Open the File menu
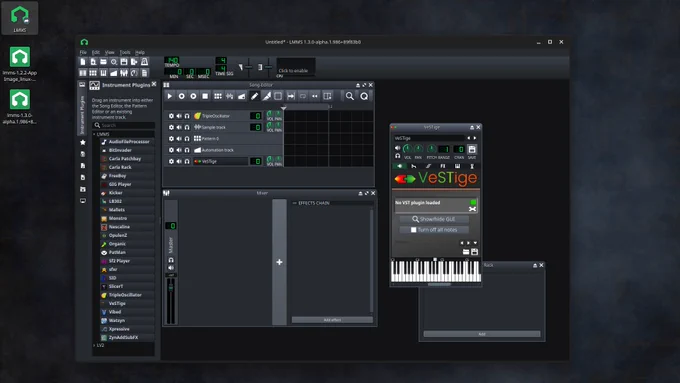The height and width of the screenshot is (383, 680). tap(83, 52)
